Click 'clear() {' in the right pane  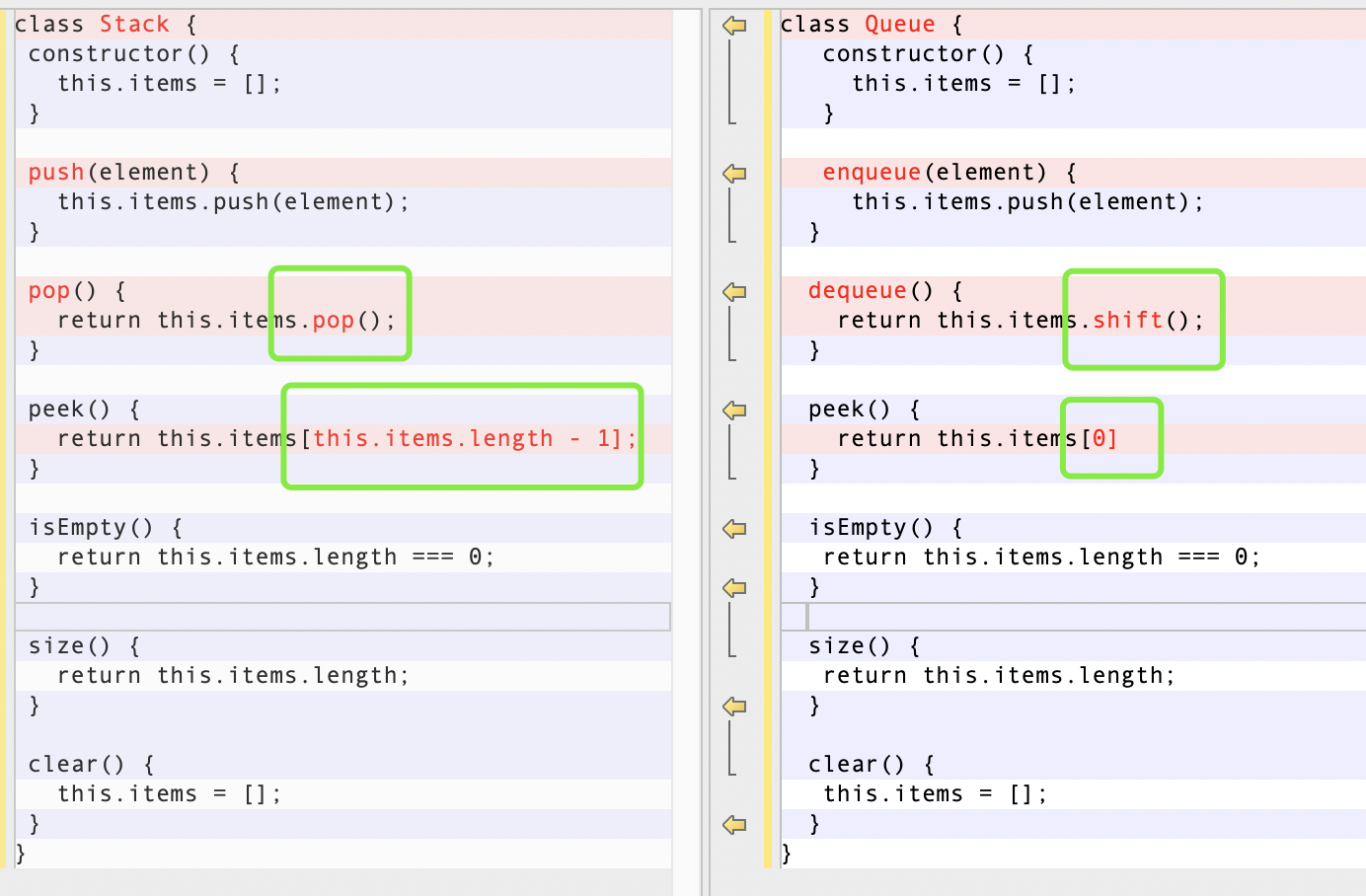pyautogui.click(x=872, y=765)
